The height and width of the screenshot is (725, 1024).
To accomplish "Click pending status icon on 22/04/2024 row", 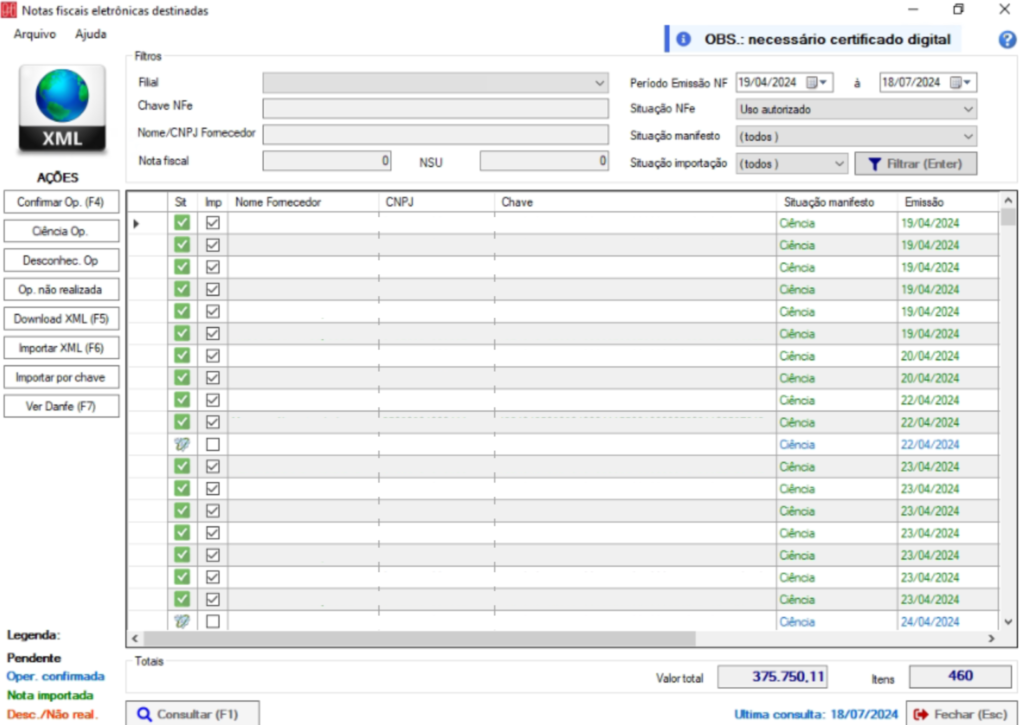I will coord(182,444).
